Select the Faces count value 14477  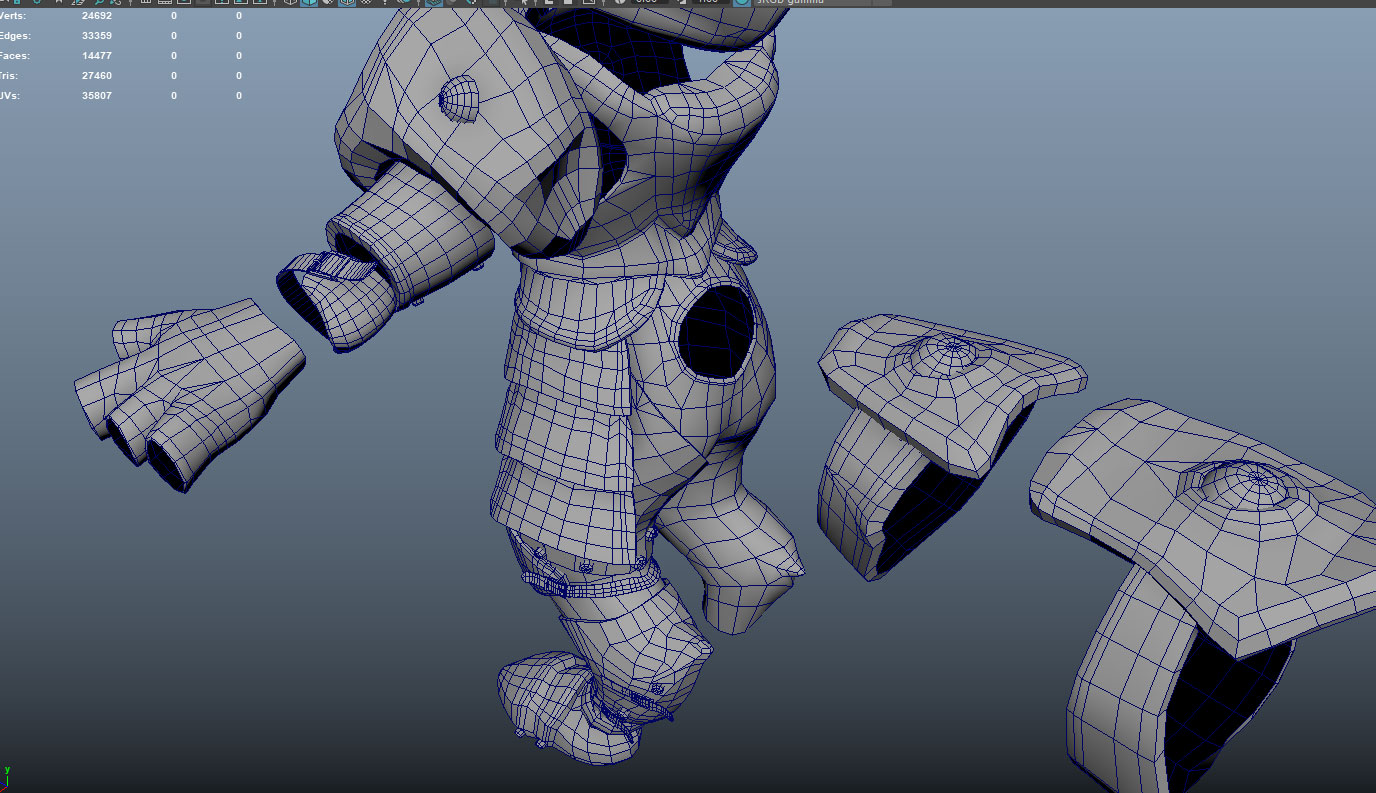96,56
